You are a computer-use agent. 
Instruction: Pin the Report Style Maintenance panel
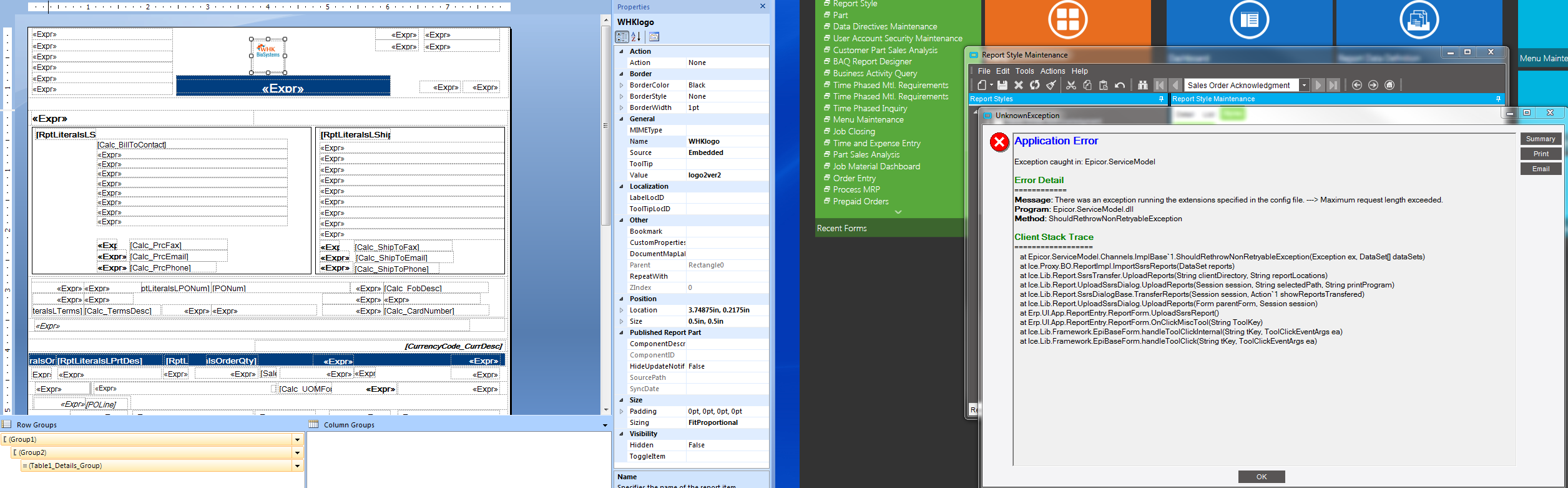coord(1498,99)
